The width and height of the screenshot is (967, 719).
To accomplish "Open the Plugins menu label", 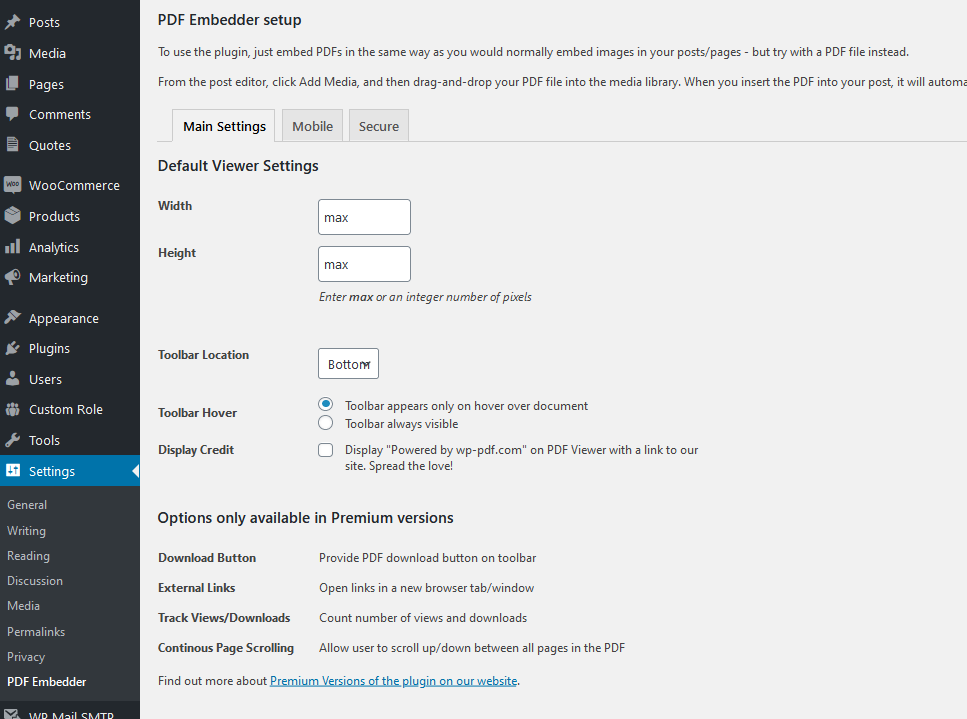I will tap(49, 348).
